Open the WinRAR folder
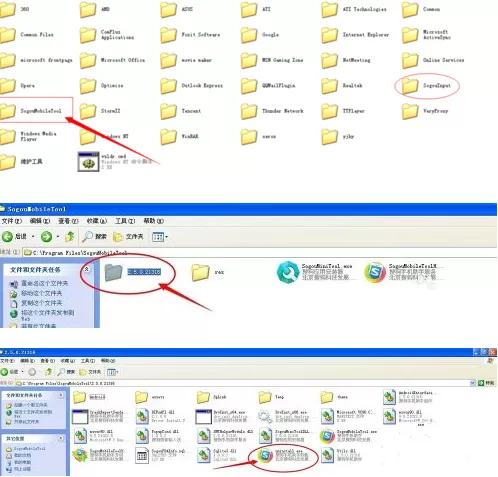This screenshot has height=477, width=498. pos(179,136)
